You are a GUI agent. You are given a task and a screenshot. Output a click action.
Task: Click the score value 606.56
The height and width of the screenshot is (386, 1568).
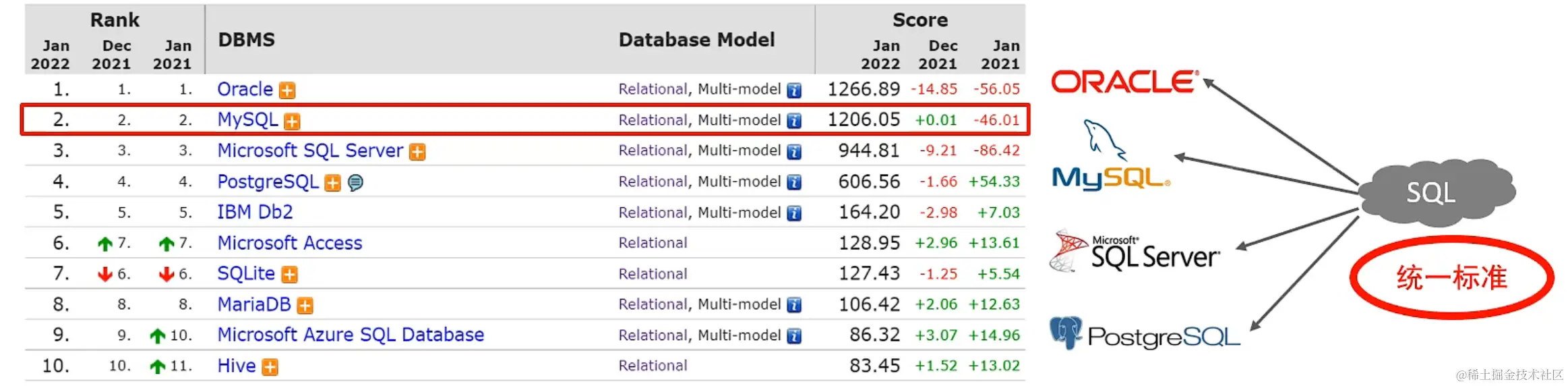(x=869, y=182)
